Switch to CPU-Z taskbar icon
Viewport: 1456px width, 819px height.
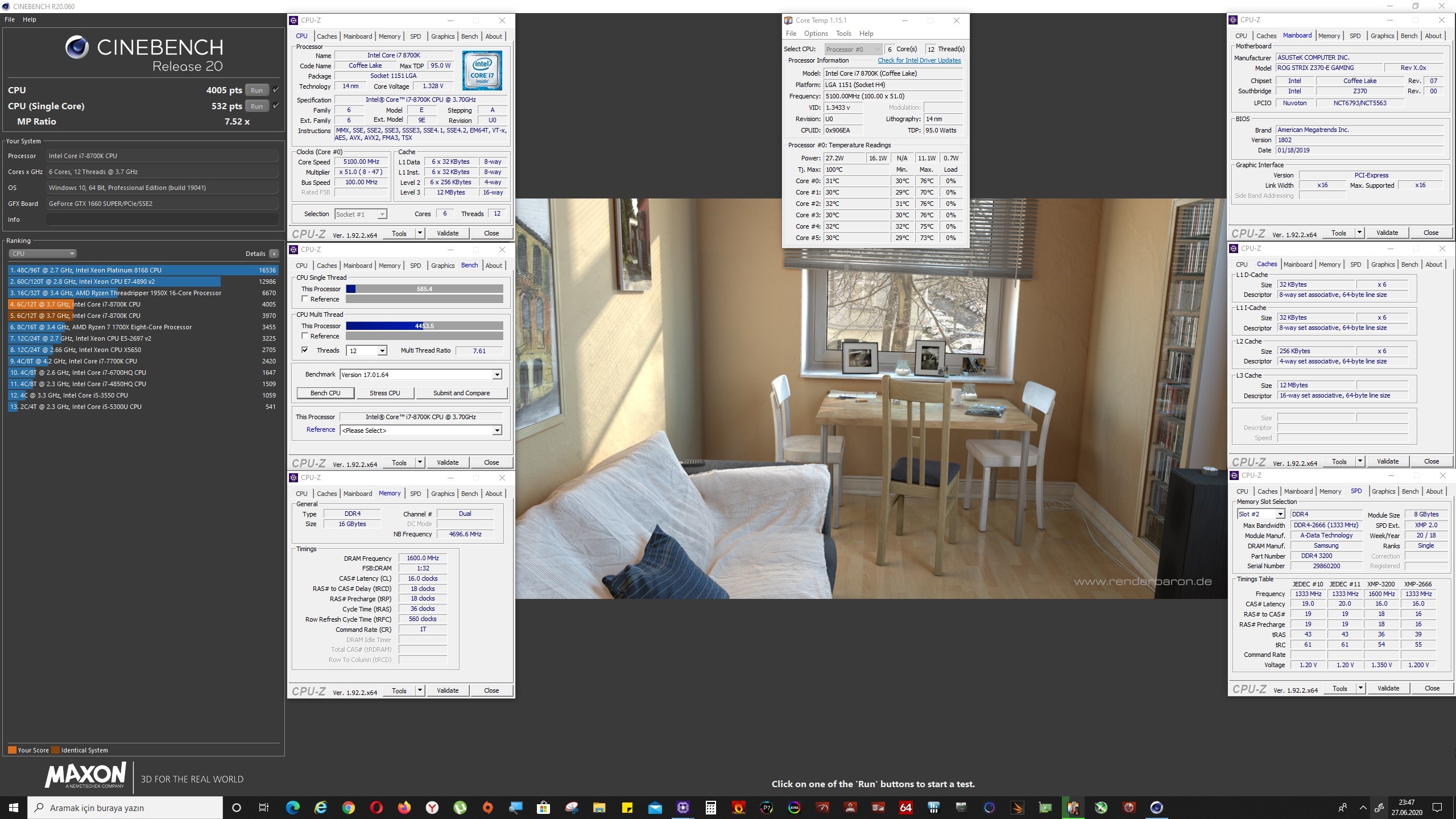tap(683, 807)
